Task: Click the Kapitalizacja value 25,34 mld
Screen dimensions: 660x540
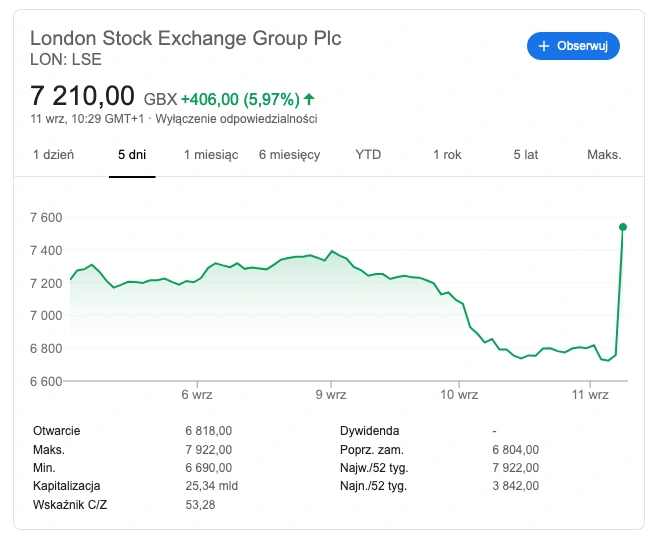Action: tap(212, 486)
